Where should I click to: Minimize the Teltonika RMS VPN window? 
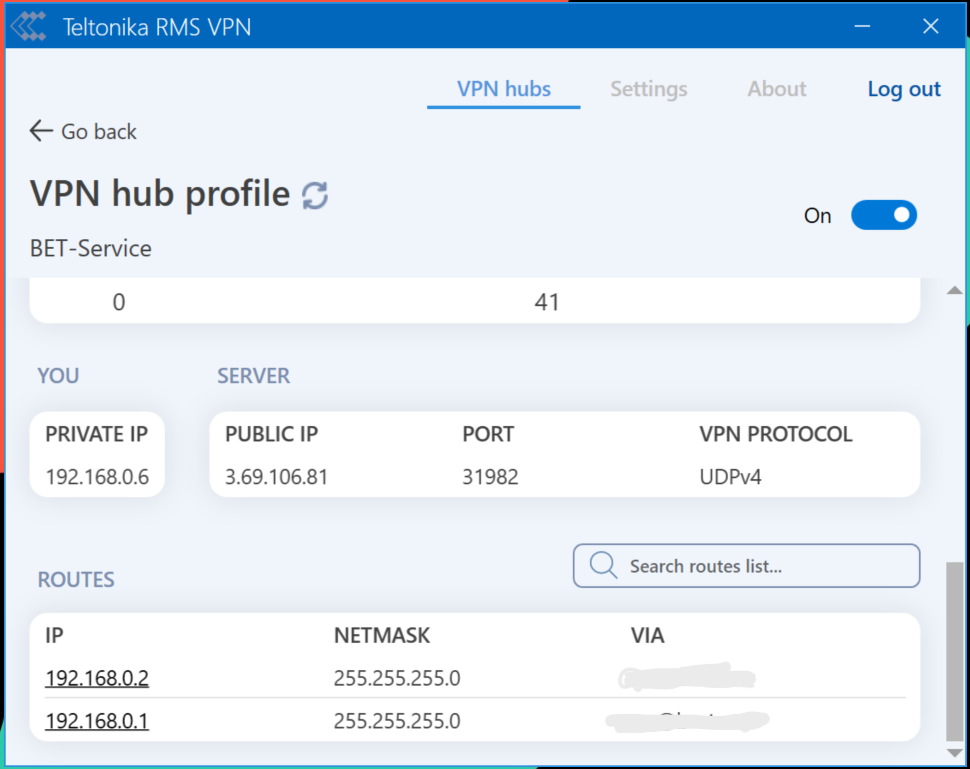pyautogui.click(x=862, y=26)
